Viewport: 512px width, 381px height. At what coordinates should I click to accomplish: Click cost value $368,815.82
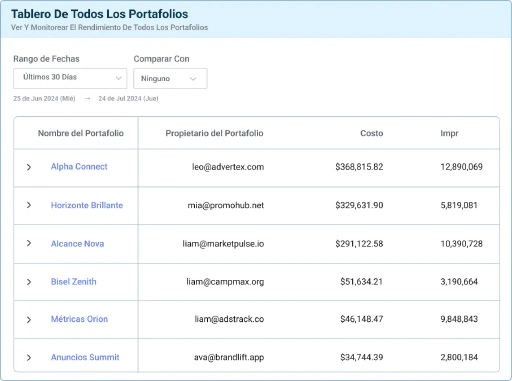click(359, 167)
